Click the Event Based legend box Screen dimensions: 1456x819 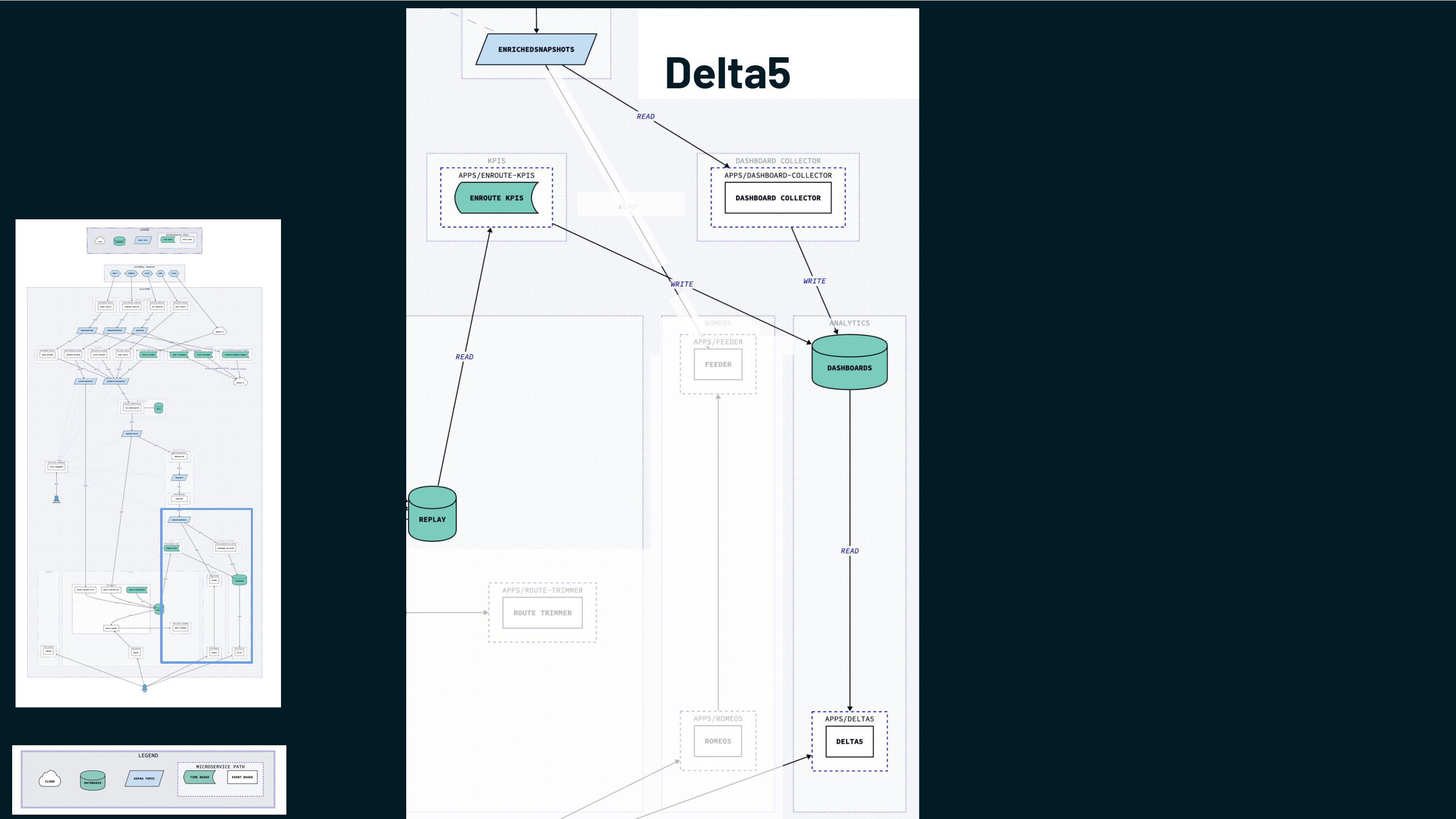[243, 777]
